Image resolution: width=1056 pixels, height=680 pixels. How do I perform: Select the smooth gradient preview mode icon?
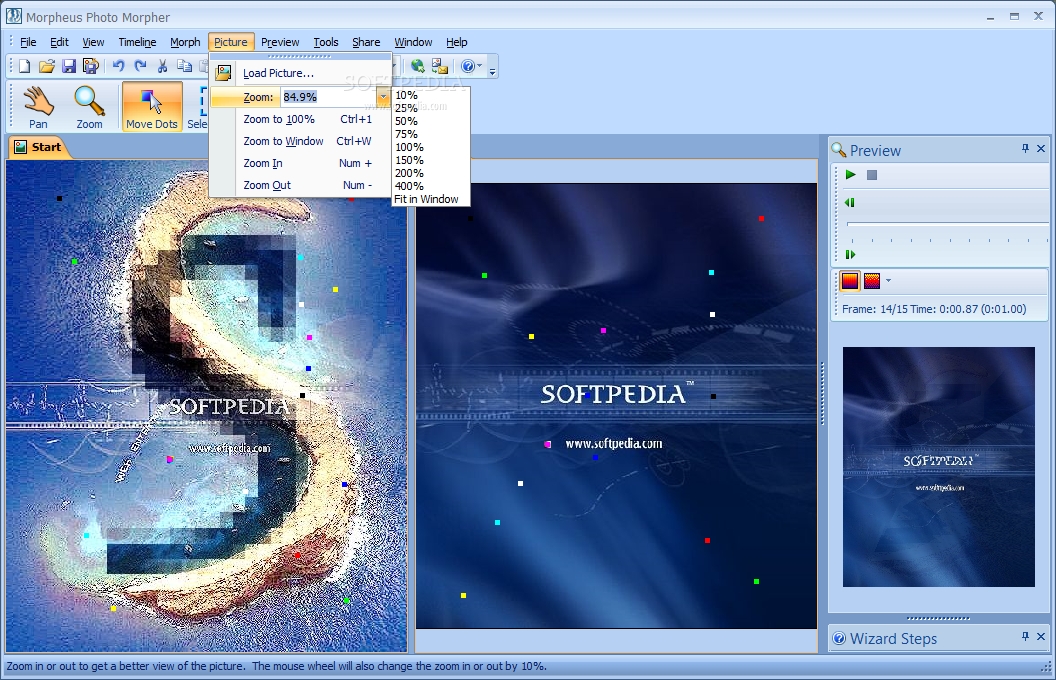[x=850, y=281]
